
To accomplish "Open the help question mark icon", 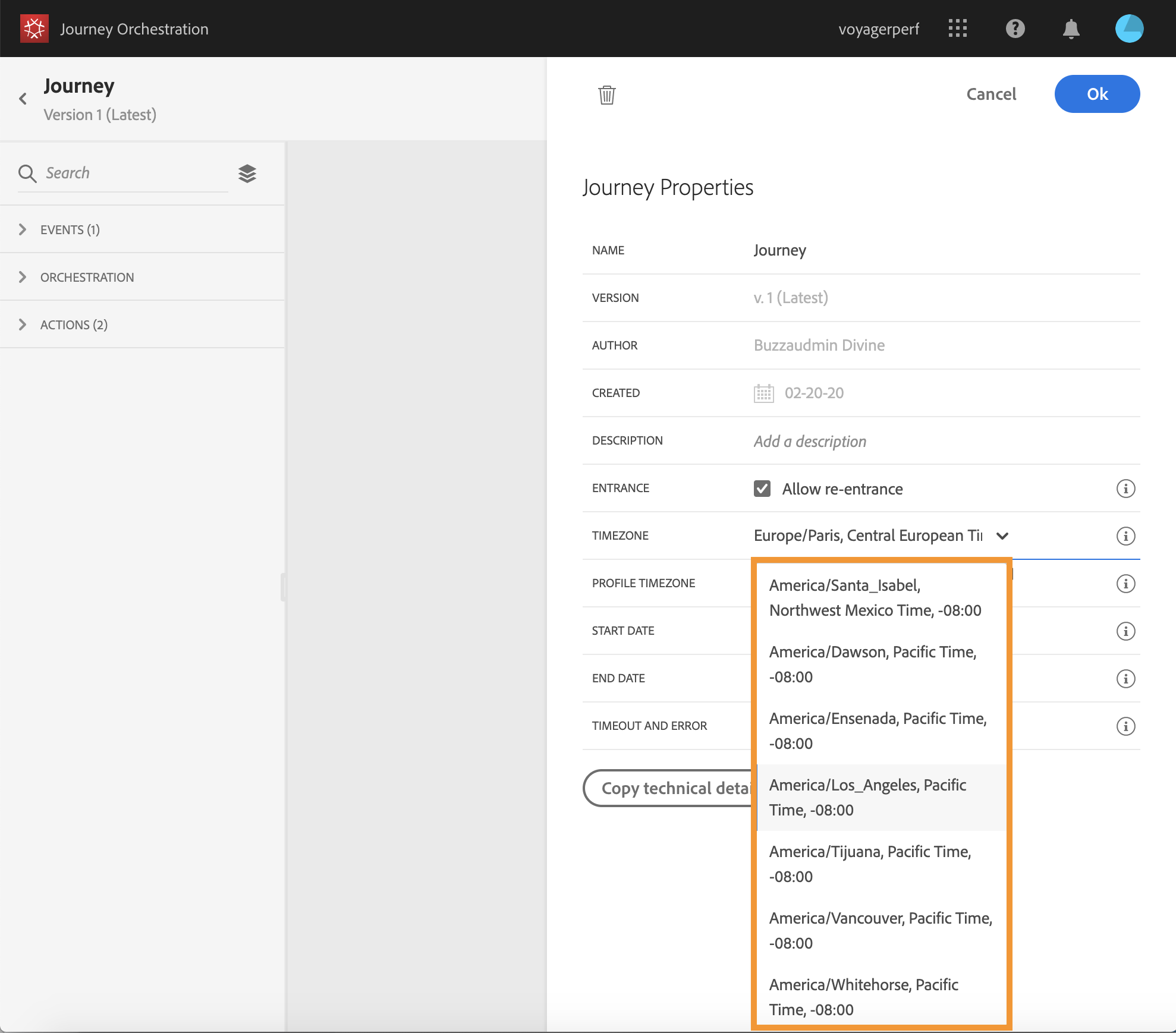I will tap(1015, 29).
